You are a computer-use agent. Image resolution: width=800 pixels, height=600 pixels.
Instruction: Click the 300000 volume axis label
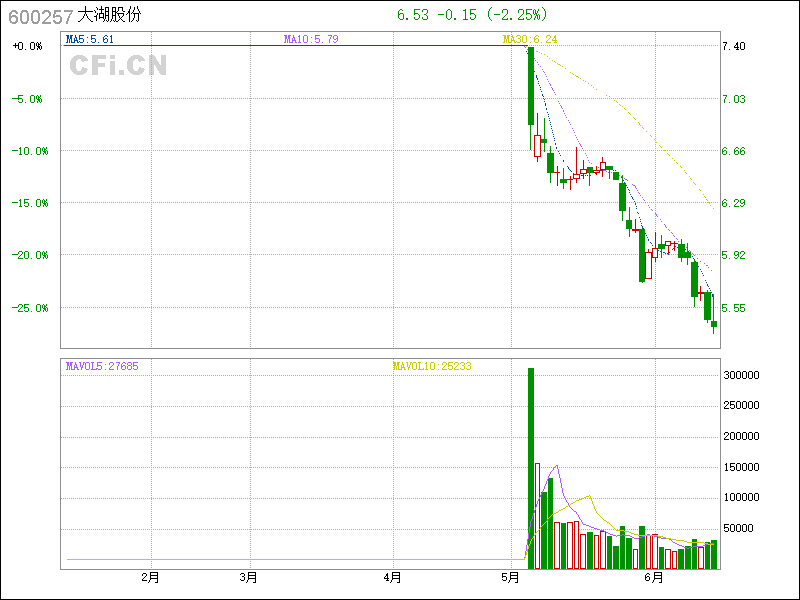coord(743,375)
